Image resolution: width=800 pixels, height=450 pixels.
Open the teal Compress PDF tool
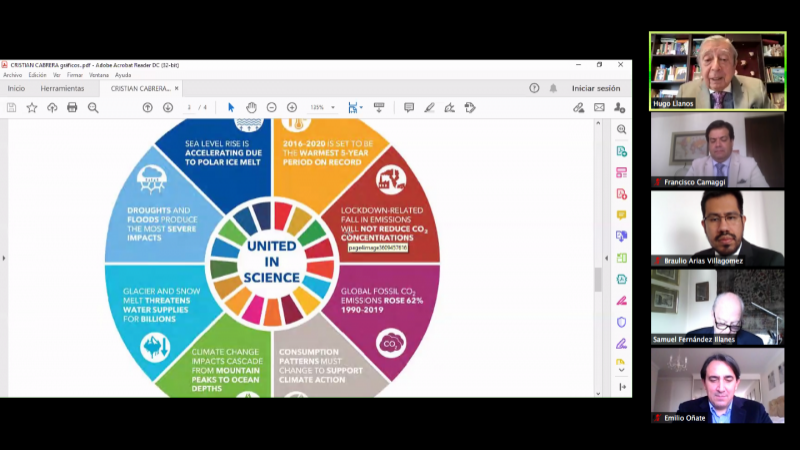pyautogui.click(x=621, y=280)
